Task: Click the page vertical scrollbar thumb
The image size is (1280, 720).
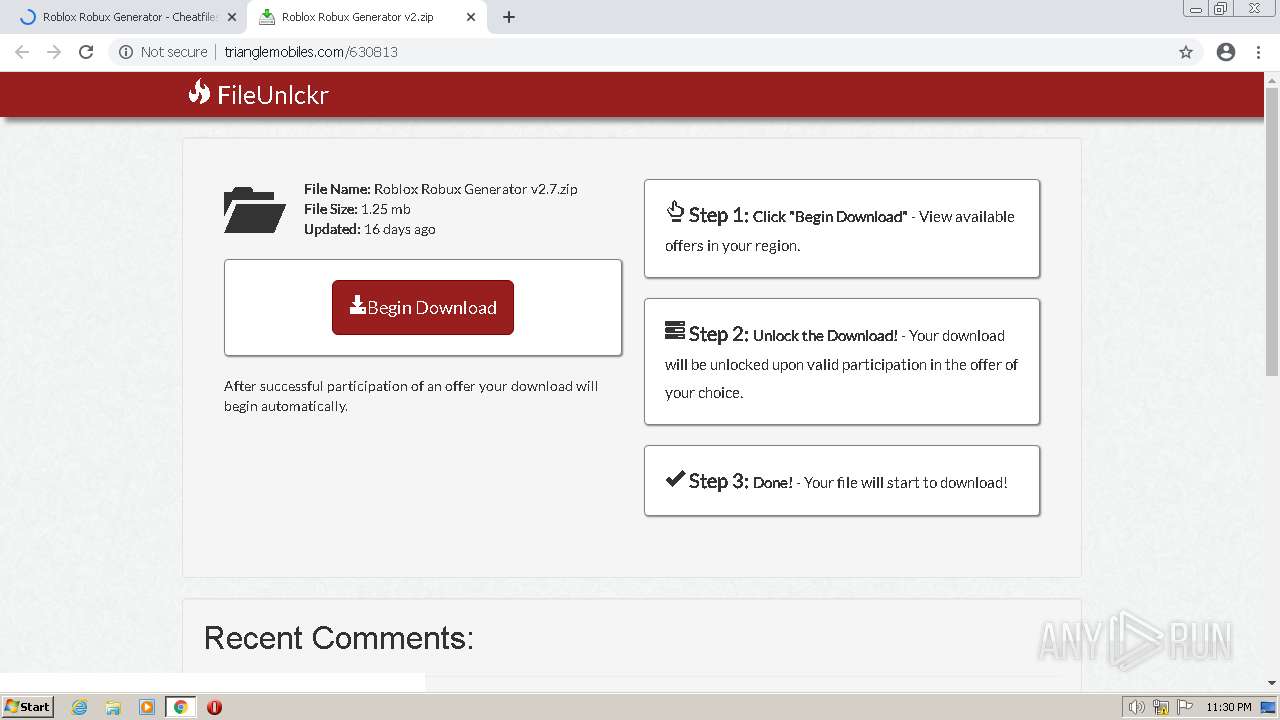Action: coord(1272,232)
